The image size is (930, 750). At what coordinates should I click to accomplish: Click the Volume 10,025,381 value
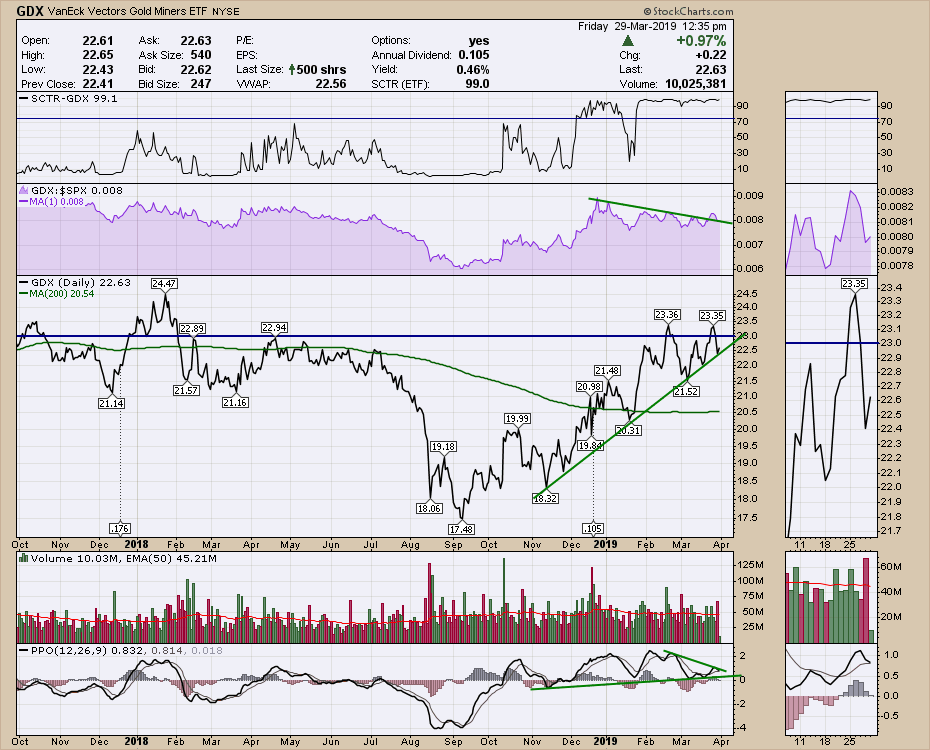coord(695,84)
